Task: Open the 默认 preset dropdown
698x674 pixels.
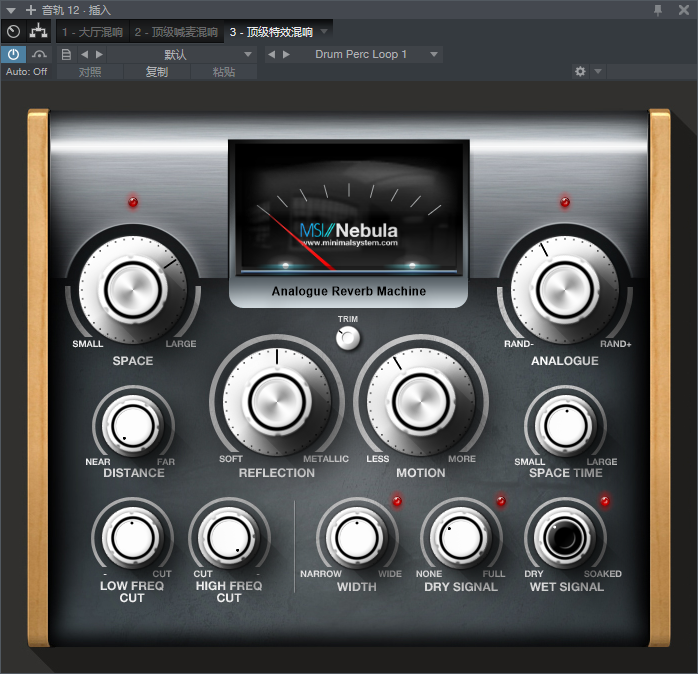Action: pos(182,55)
